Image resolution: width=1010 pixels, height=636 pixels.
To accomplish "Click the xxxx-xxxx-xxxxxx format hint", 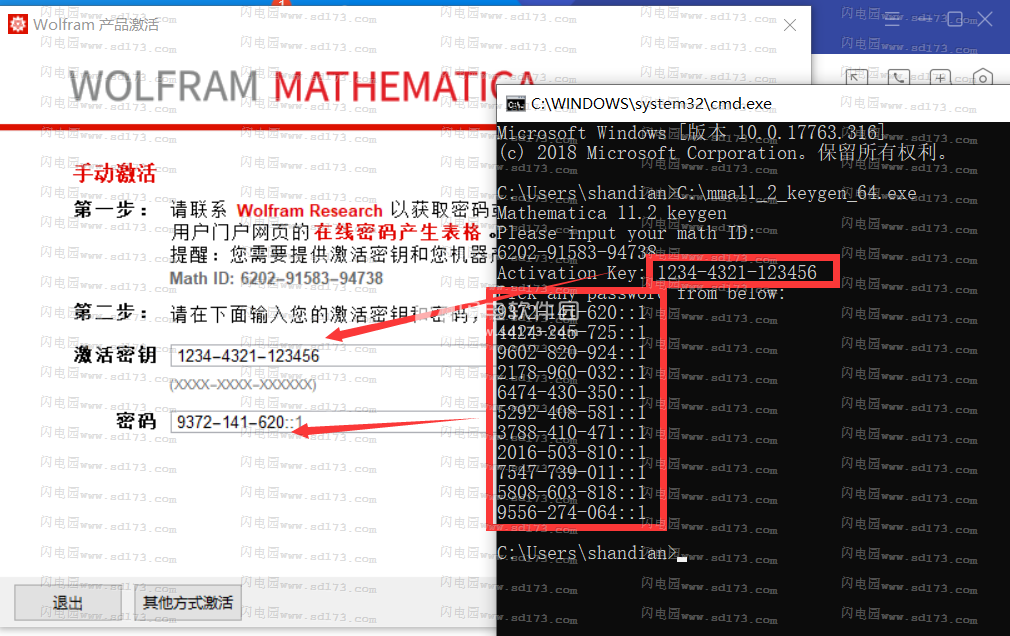I will [x=243, y=385].
